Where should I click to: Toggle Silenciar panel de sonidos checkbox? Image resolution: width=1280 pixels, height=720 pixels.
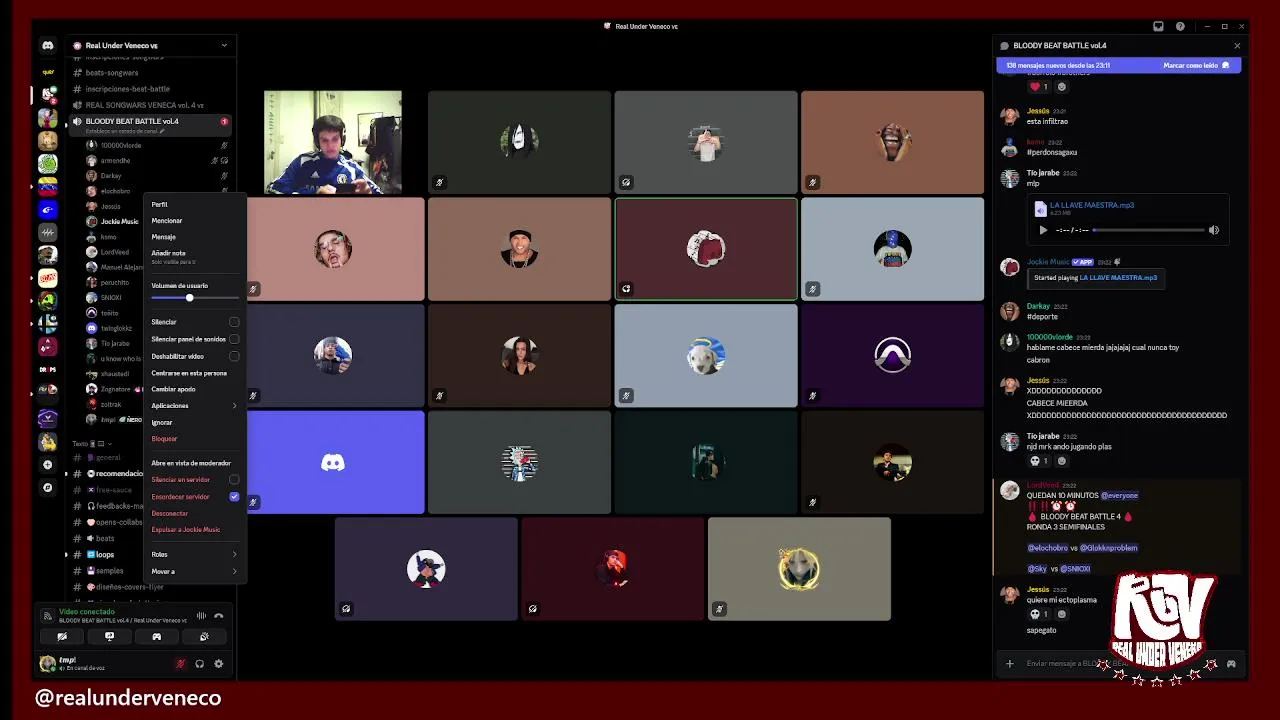click(234, 339)
